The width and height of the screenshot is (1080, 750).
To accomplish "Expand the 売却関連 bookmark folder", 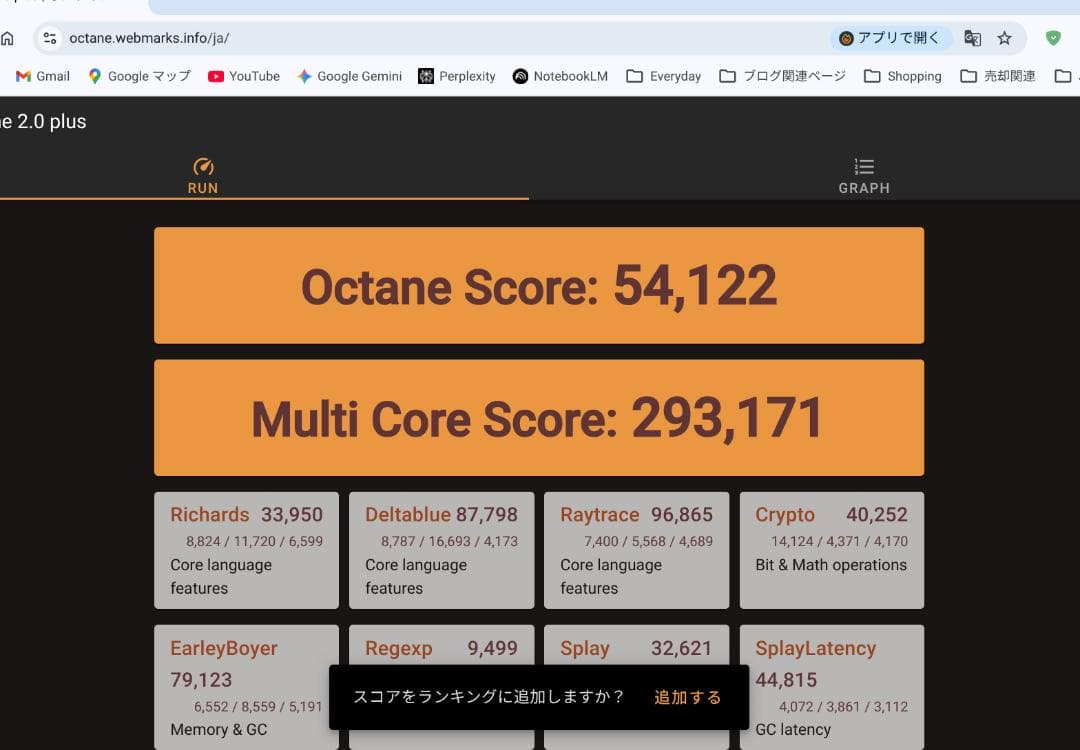I will tap(998, 76).
